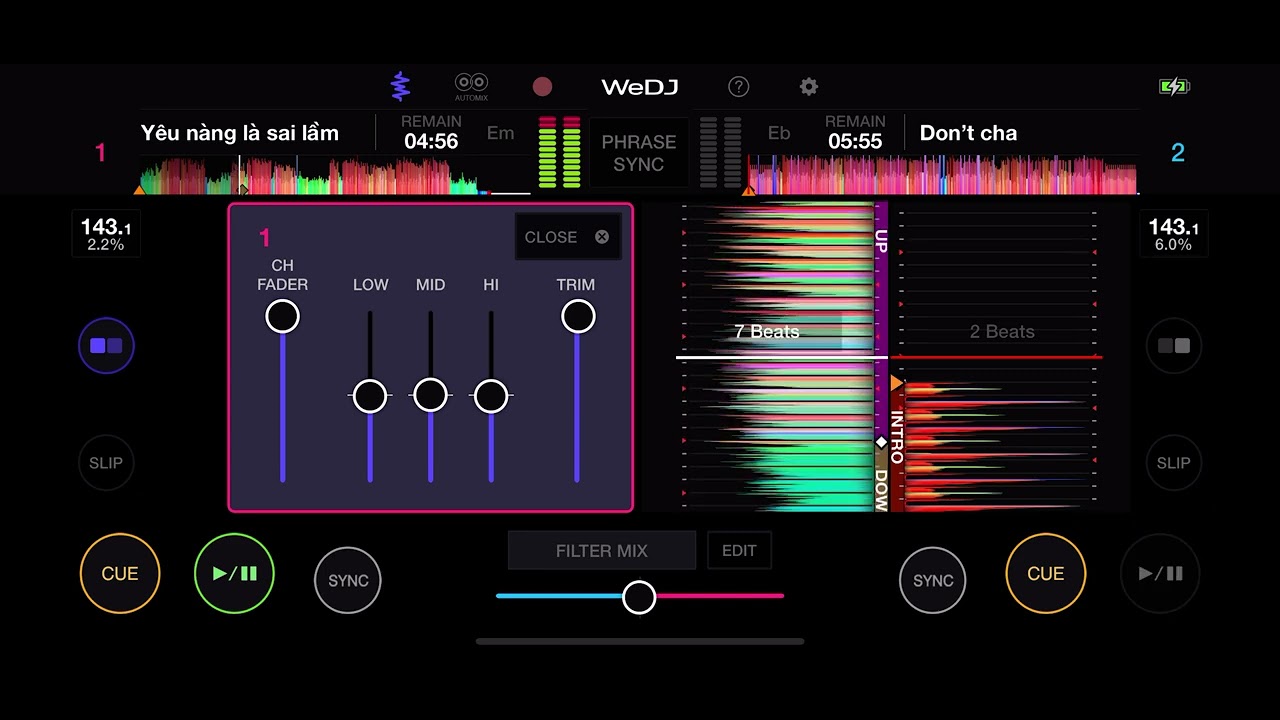
Task: Tap the purple waveform view icon
Action: 400,86
